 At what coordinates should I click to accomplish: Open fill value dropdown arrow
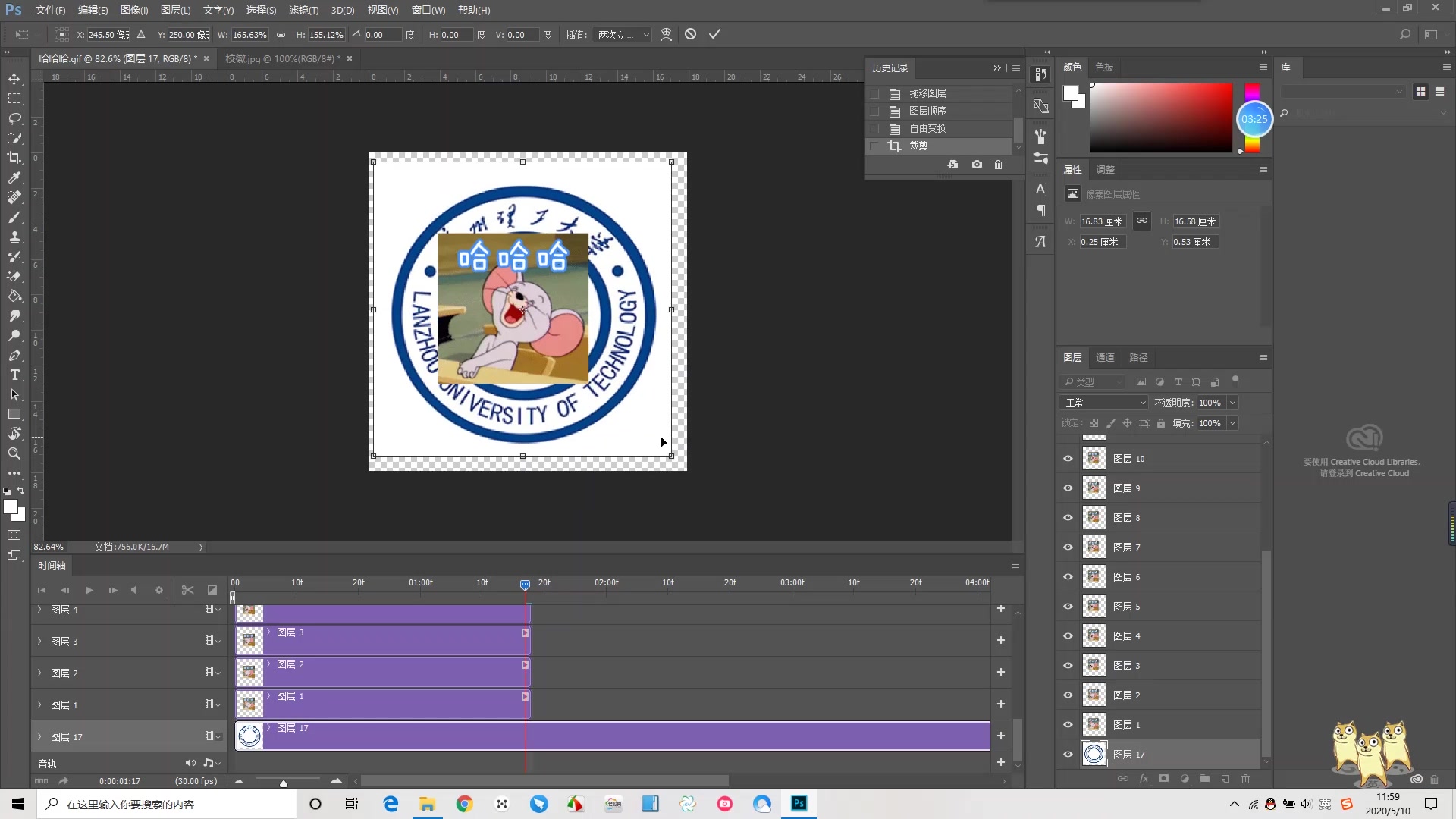click(1233, 423)
